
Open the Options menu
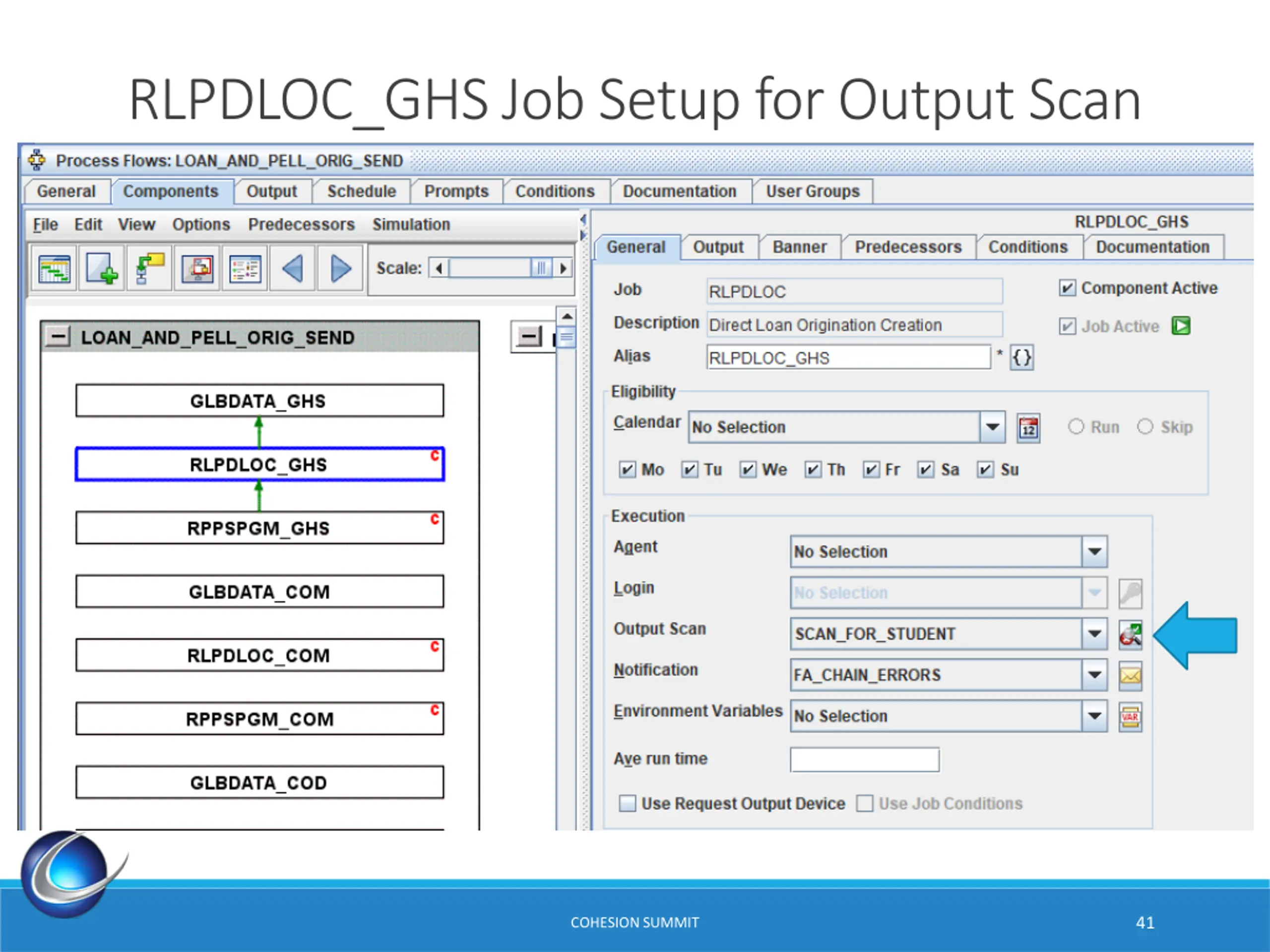(x=201, y=225)
